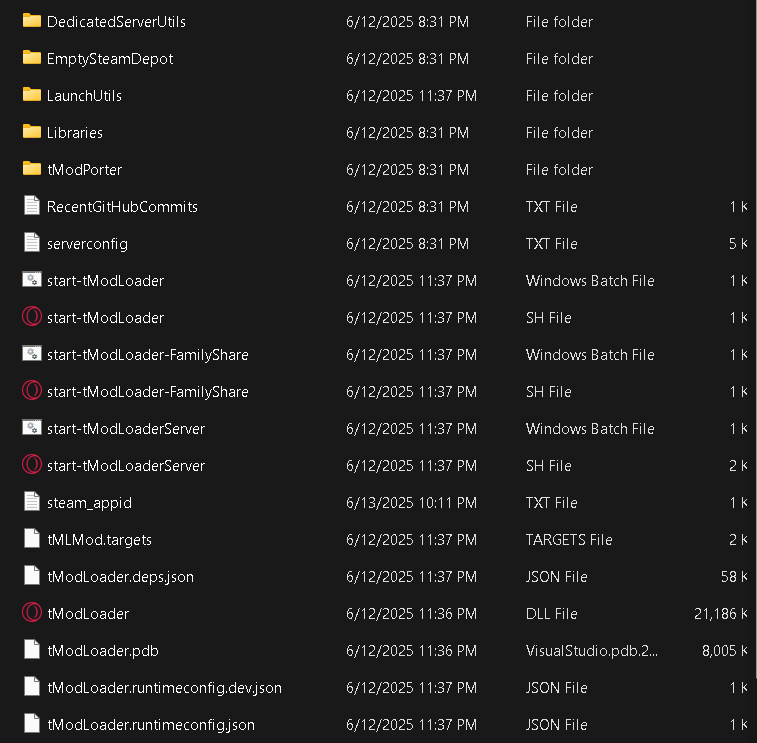Select the start-tModLoader batch file name
The image size is (757, 743).
point(106,280)
